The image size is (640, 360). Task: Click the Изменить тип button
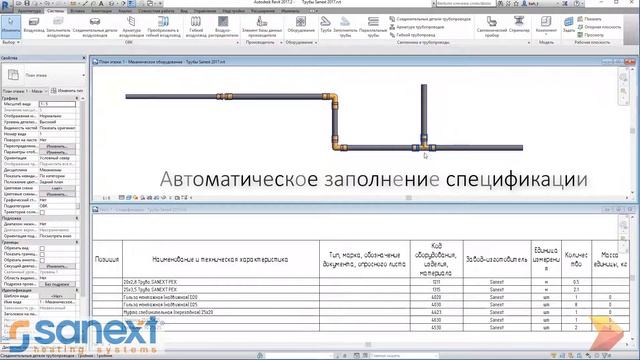pos(67,91)
